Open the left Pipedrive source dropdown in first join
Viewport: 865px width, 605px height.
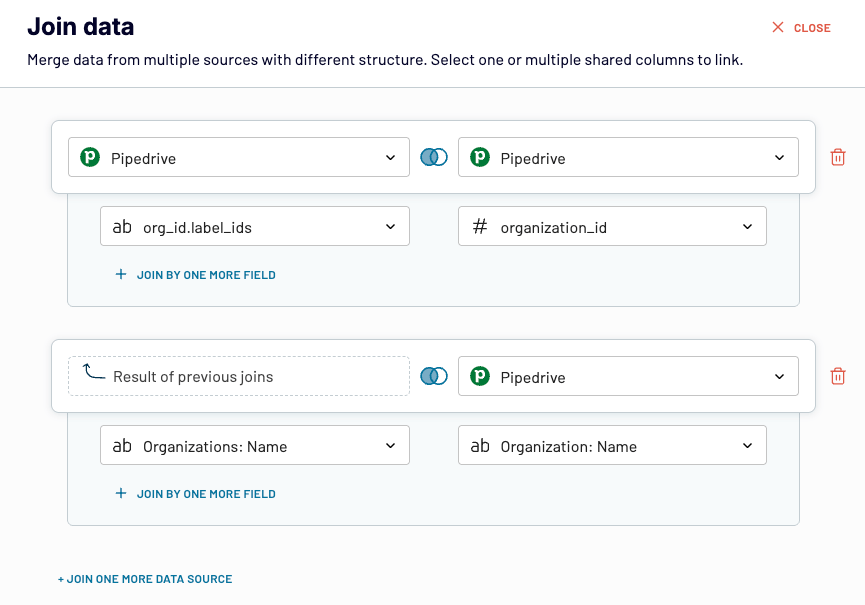(x=239, y=157)
